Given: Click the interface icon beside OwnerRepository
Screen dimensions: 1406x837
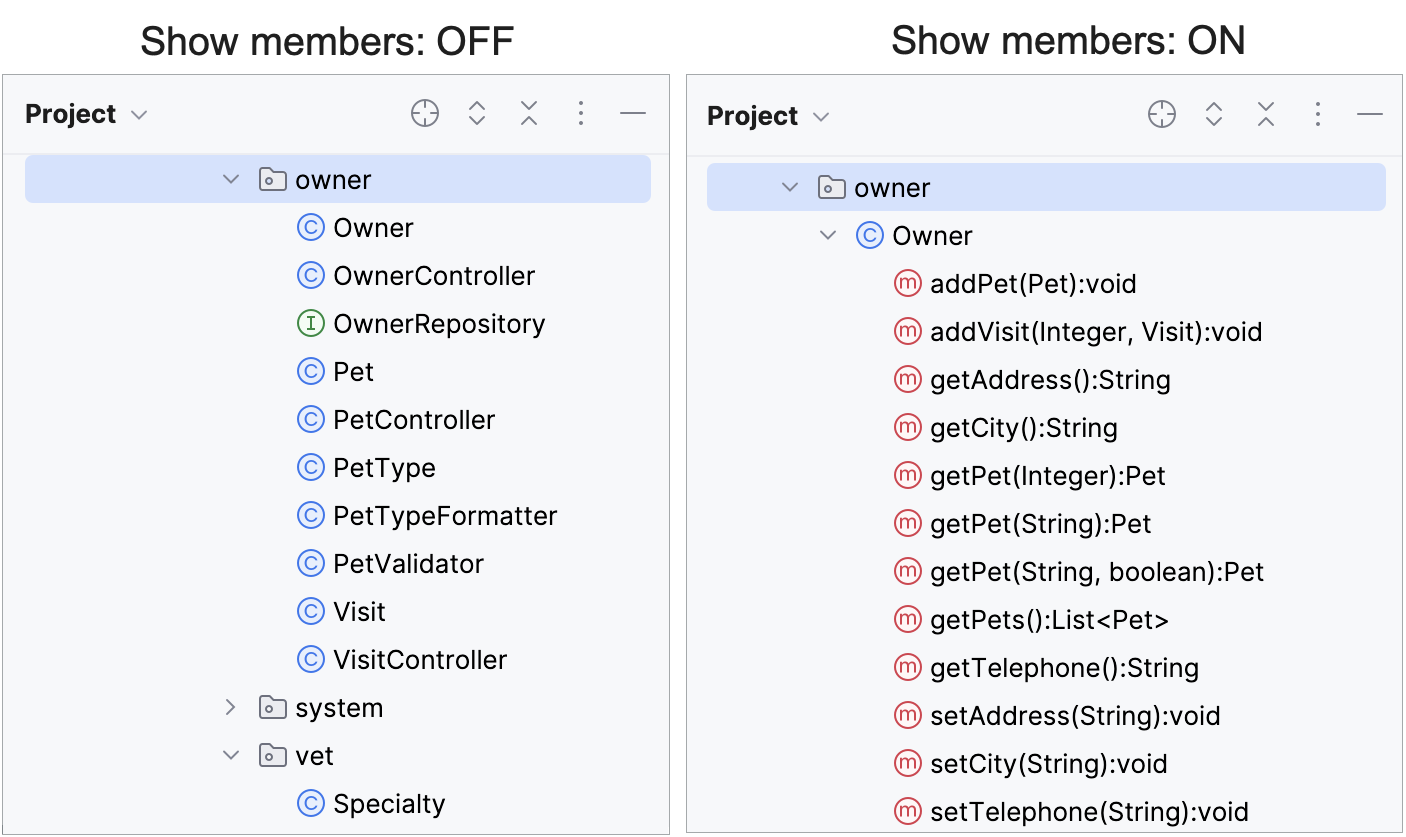Looking at the screenshot, I should pos(311,323).
